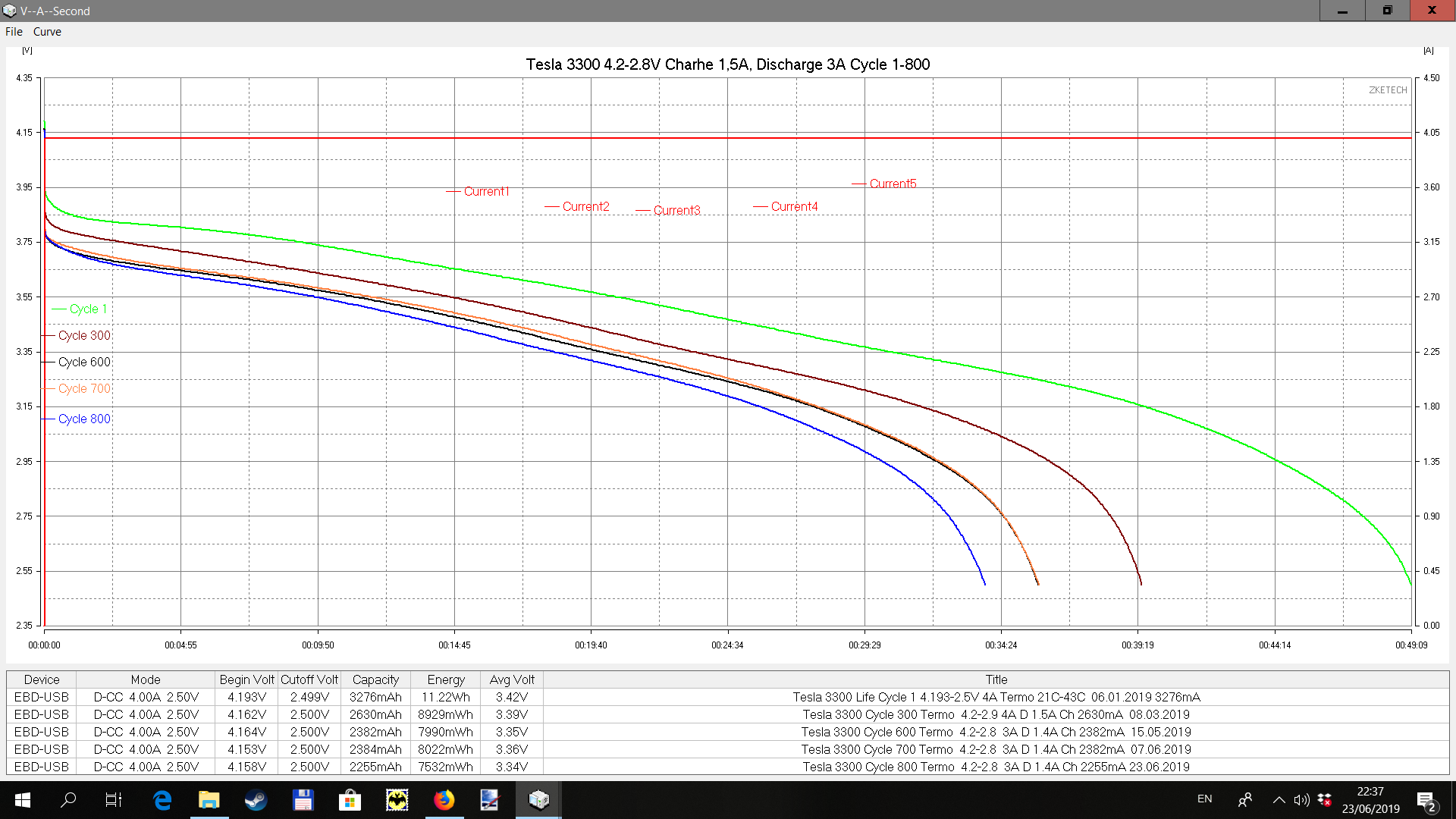Click the Windows Start button
This screenshot has height=819, width=1456.
pyautogui.click(x=22, y=800)
